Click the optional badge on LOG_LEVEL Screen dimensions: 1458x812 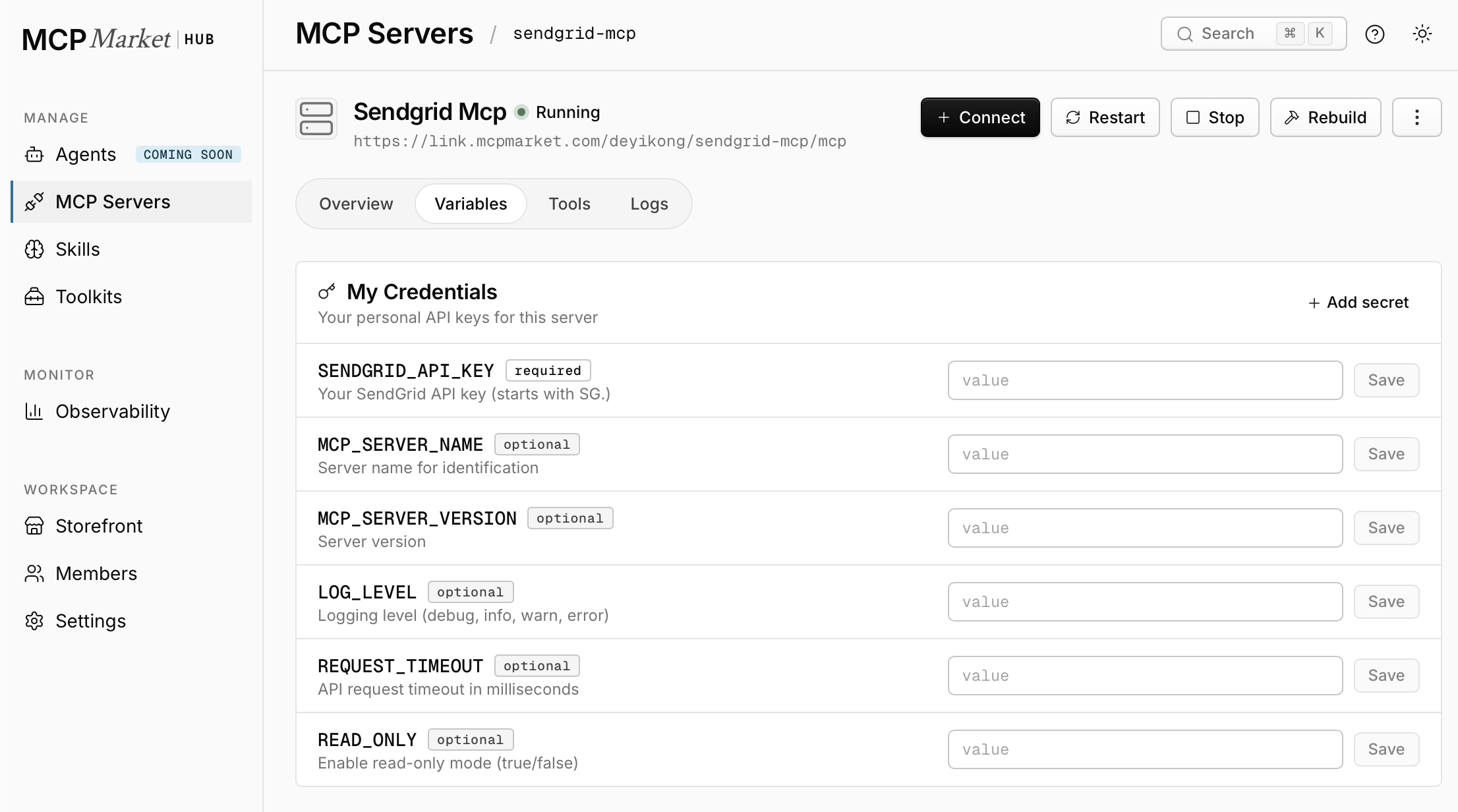pyautogui.click(x=470, y=592)
